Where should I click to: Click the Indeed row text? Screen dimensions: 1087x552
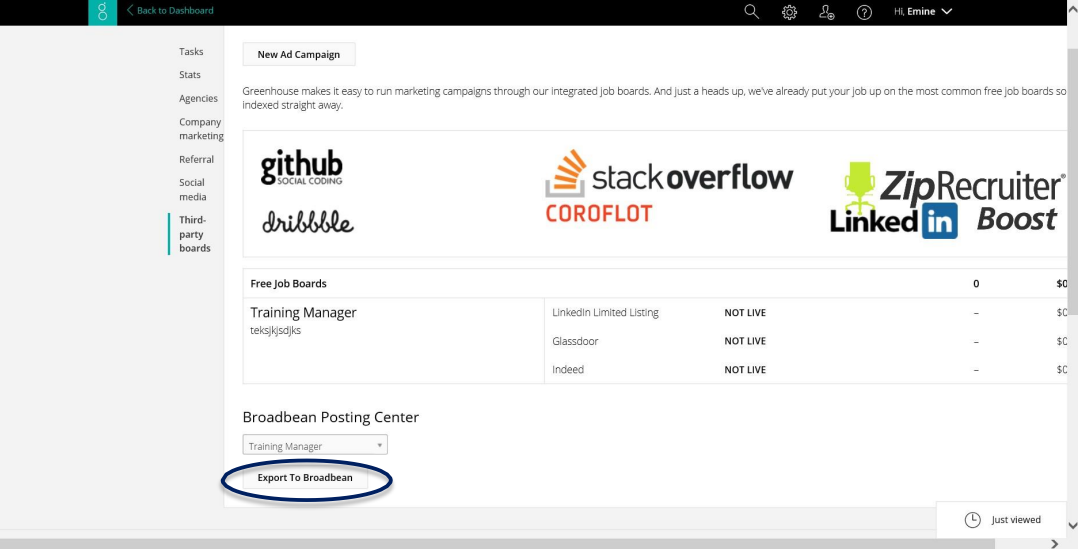(568, 370)
